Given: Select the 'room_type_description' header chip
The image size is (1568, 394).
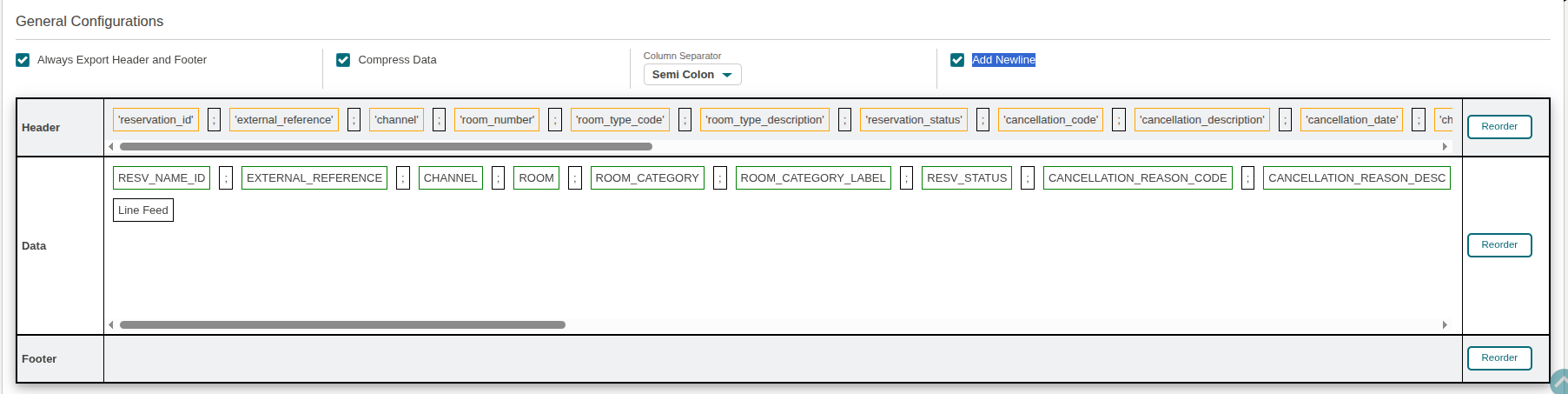Looking at the screenshot, I should 764,120.
